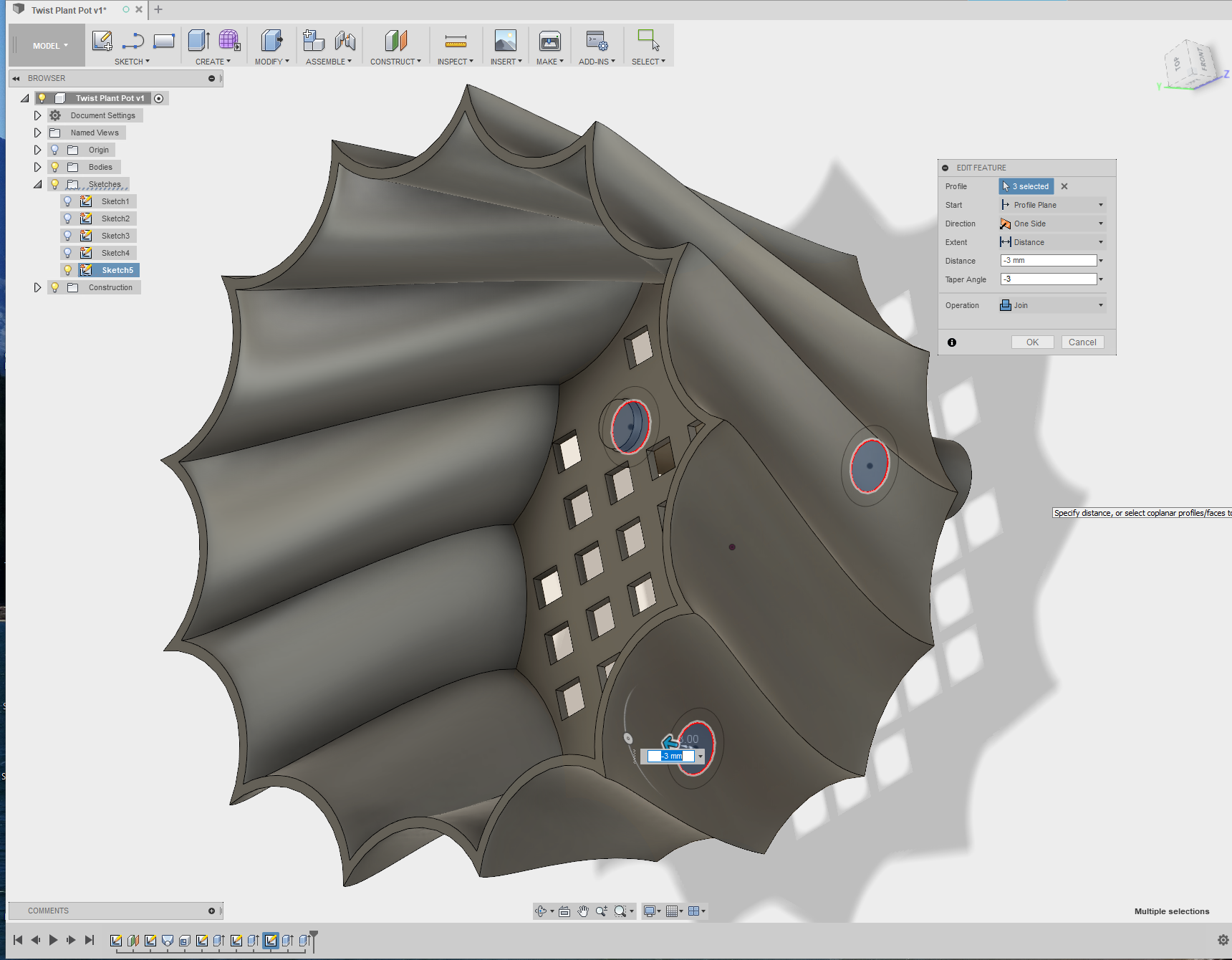Click the Offset Plane construct icon

[x=395, y=41]
